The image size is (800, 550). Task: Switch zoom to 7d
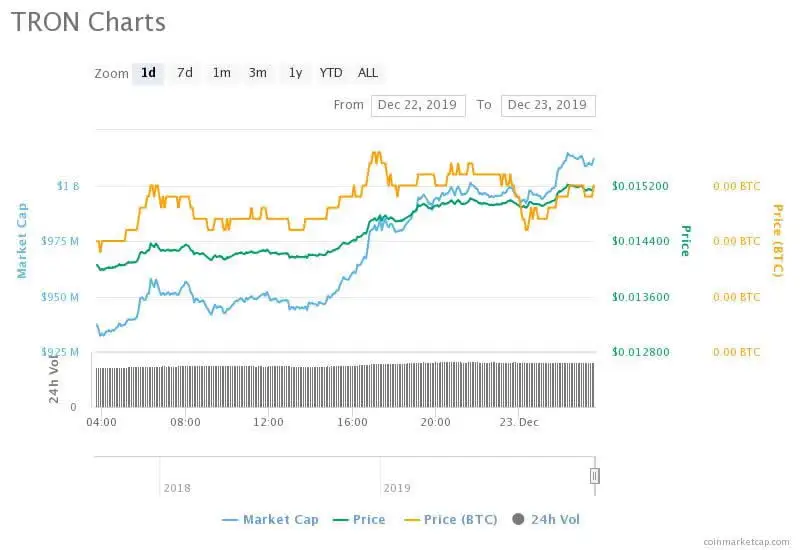click(x=185, y=73)
